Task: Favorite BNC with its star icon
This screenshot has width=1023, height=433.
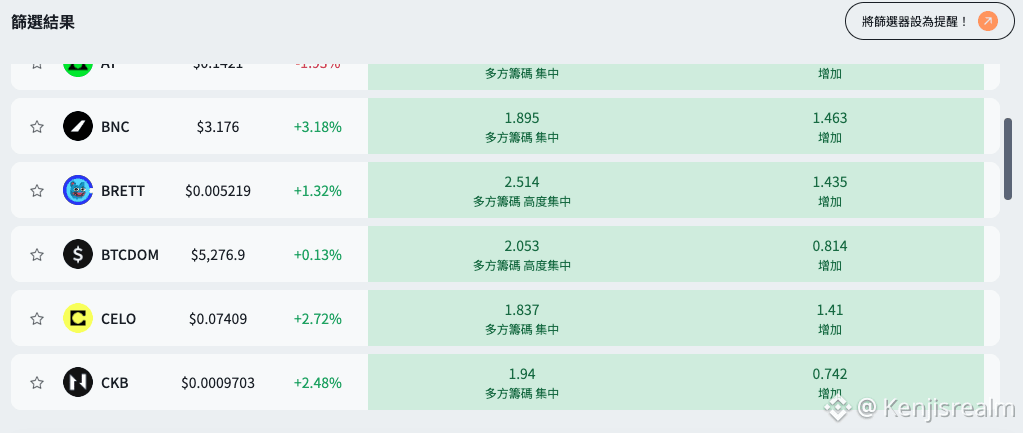Action: (x=37, y=127)
